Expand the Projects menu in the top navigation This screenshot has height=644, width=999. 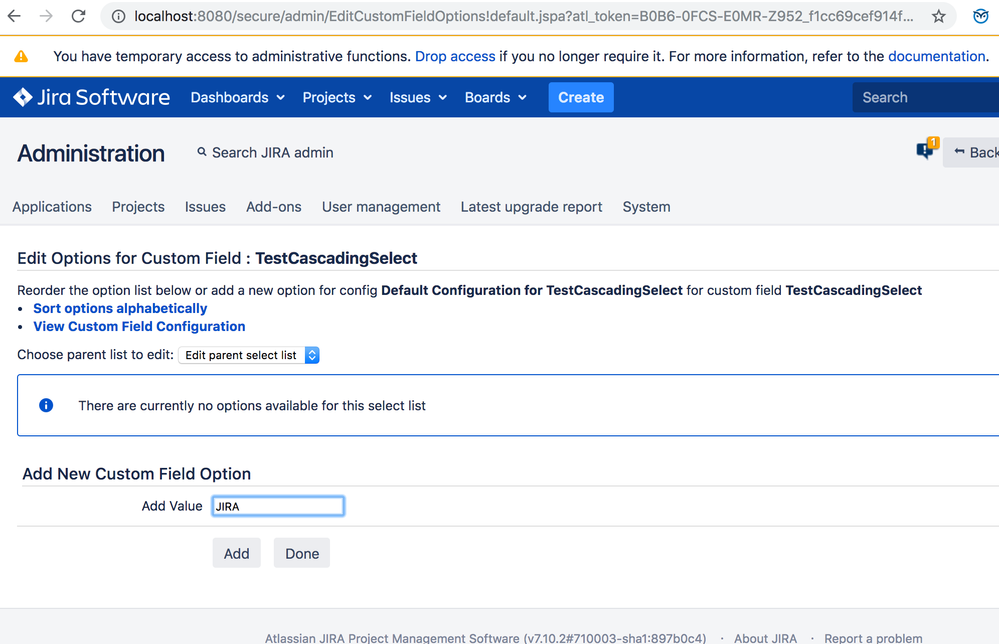(x=337, y=97)
